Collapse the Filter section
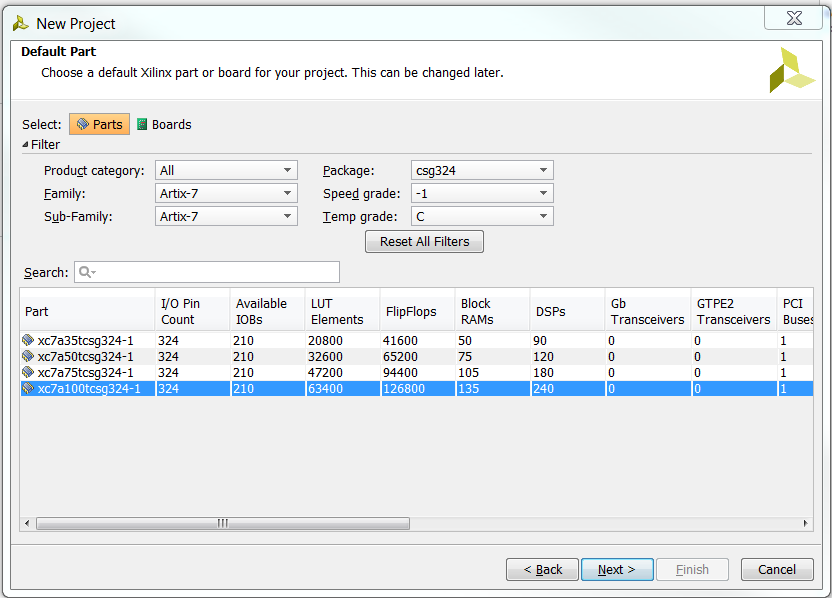The height and width of the screenshot is (598, 832). (x=25, y=144)
